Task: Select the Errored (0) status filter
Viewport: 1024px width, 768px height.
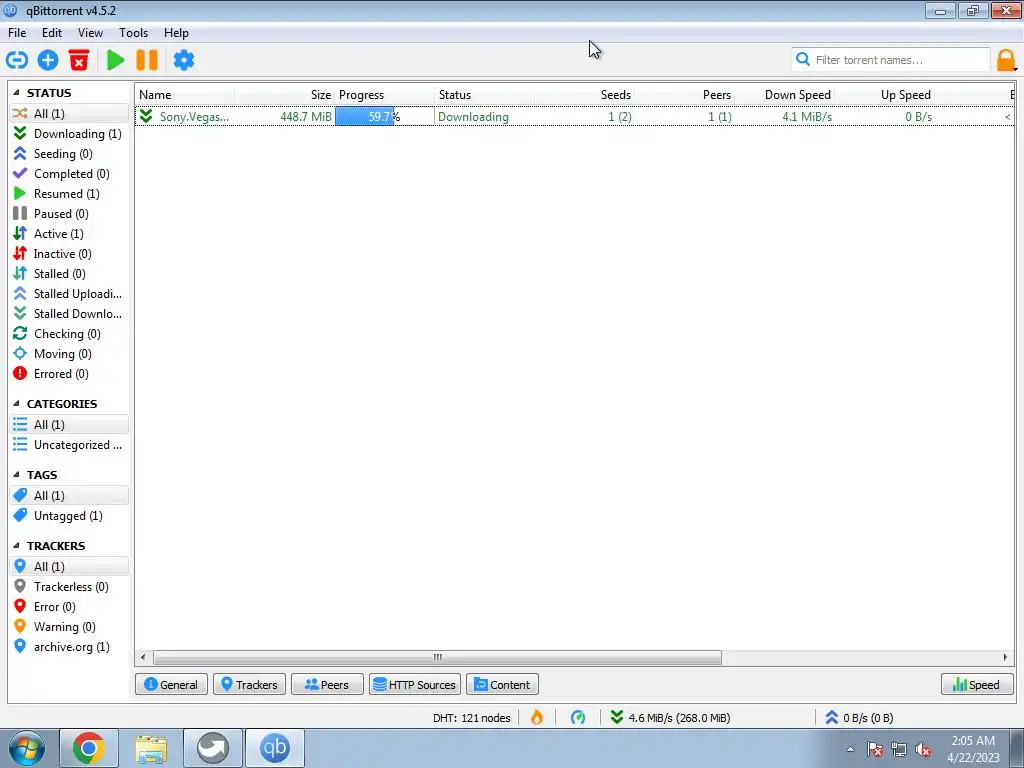Action: 68,374
